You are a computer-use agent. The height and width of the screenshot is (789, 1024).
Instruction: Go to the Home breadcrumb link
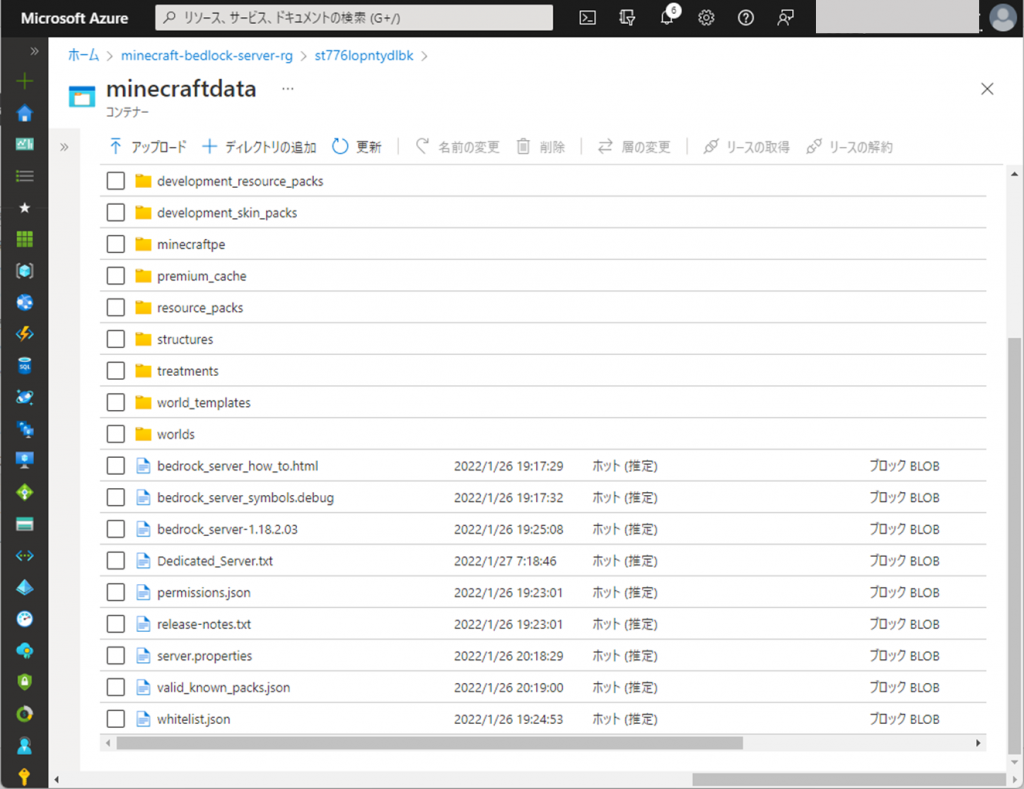[83, 56]
